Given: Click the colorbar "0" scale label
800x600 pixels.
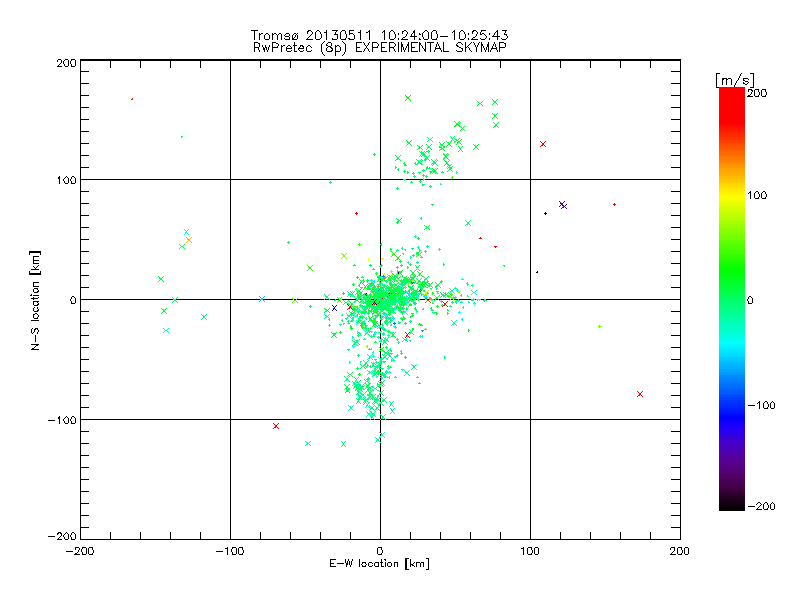Looking at the screenshot, I should 750,300.
